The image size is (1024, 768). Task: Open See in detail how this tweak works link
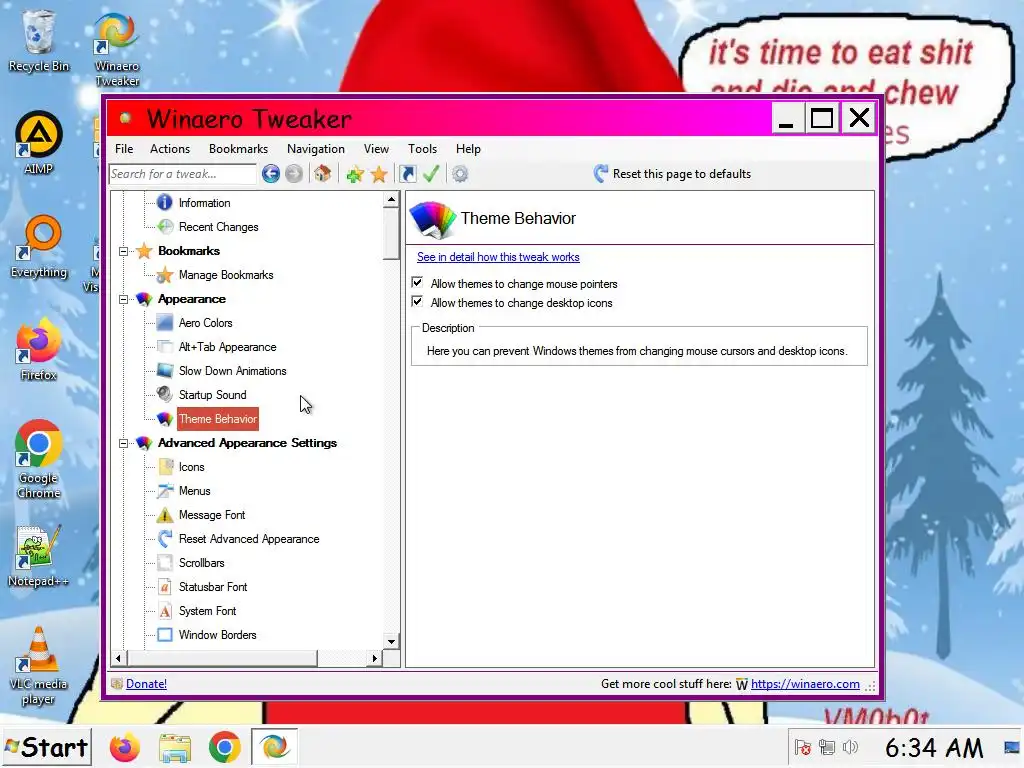coord(498,257)
